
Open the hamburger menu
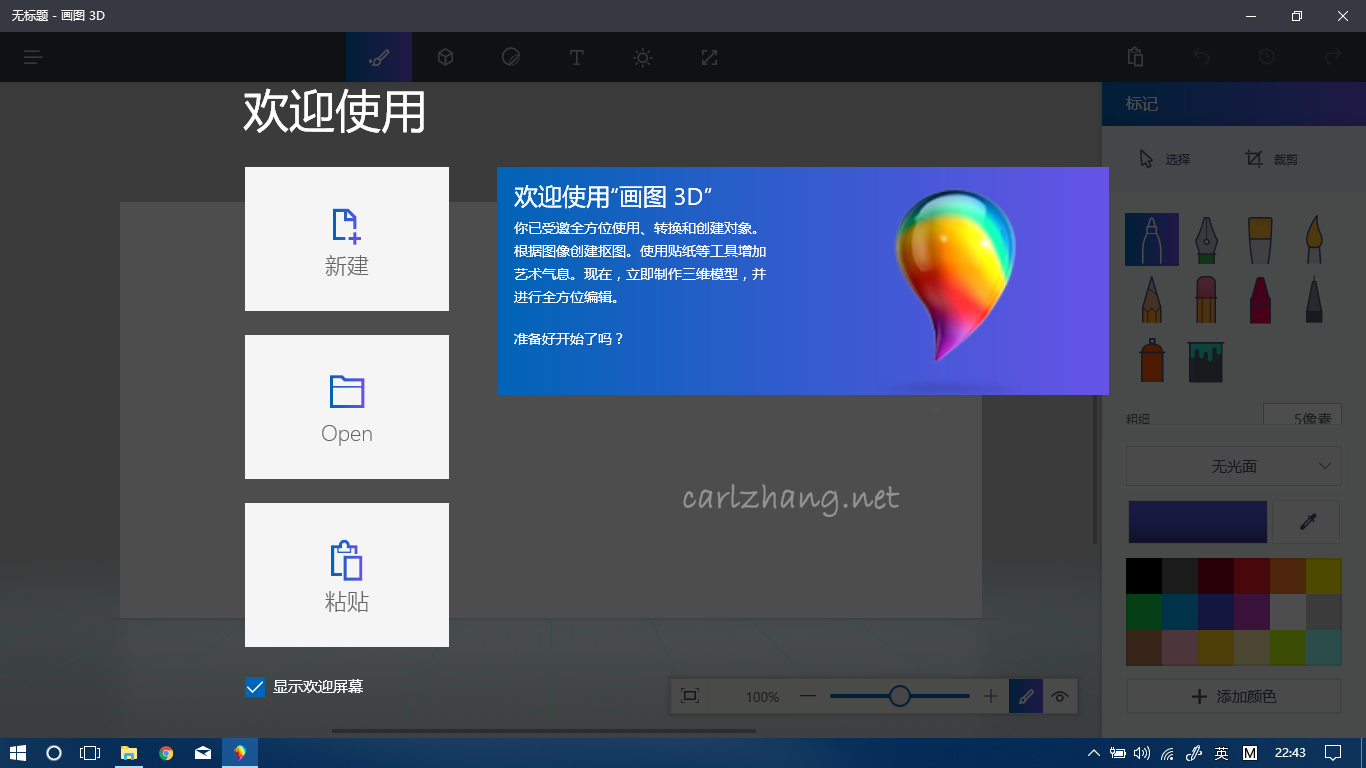point(32,57)
